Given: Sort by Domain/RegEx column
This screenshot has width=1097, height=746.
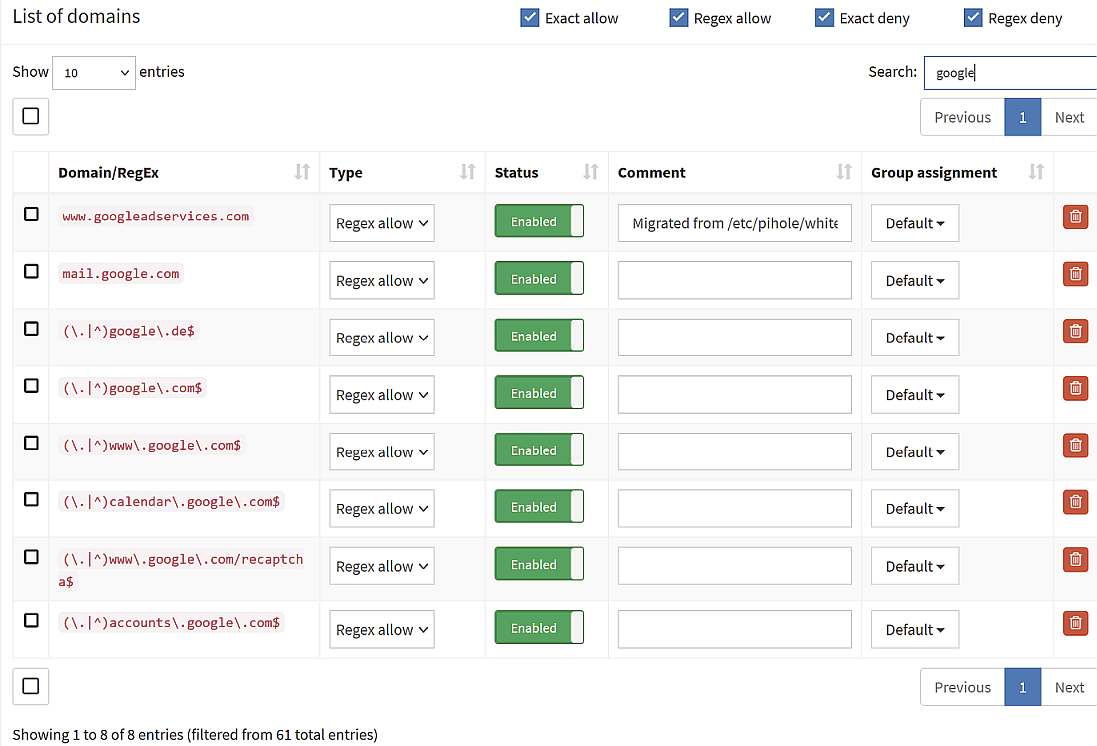Looking at the screenshot, I should point(302,173).
